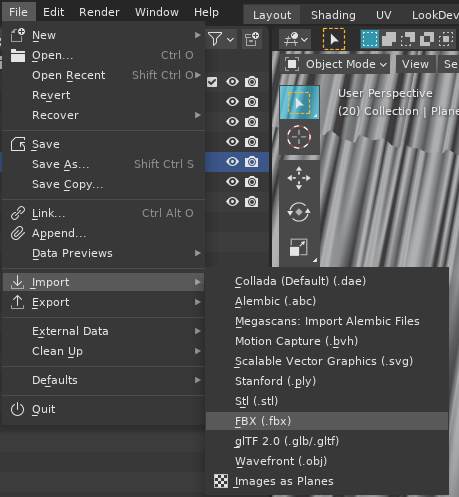The height and width of the screenshot is (497, 459).
Task: Activate the Select Box tool
Action: [x=299, y=103]
